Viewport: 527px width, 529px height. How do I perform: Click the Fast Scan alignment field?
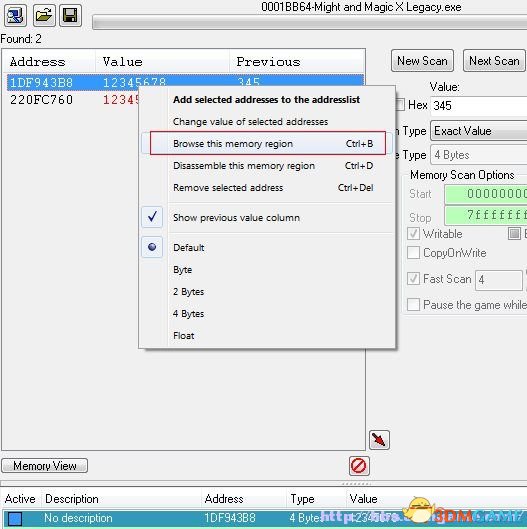(499, 280)
